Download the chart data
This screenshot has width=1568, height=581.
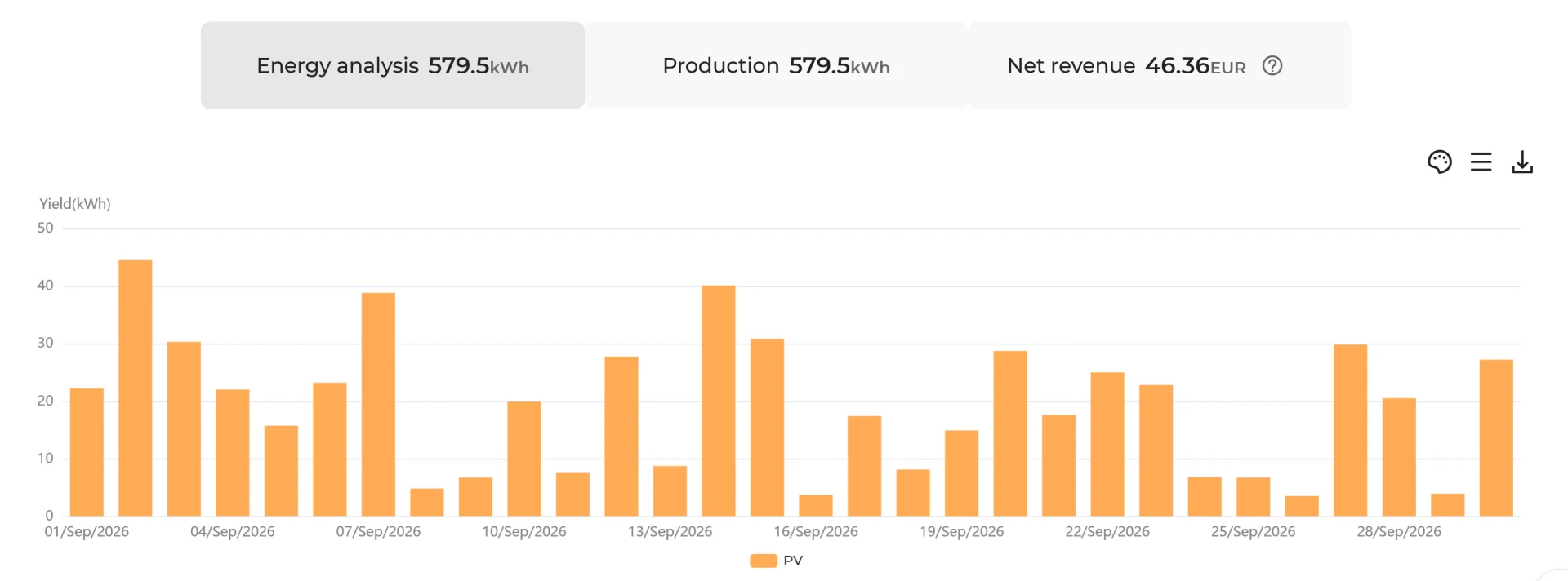click(x=1522, y=162)
